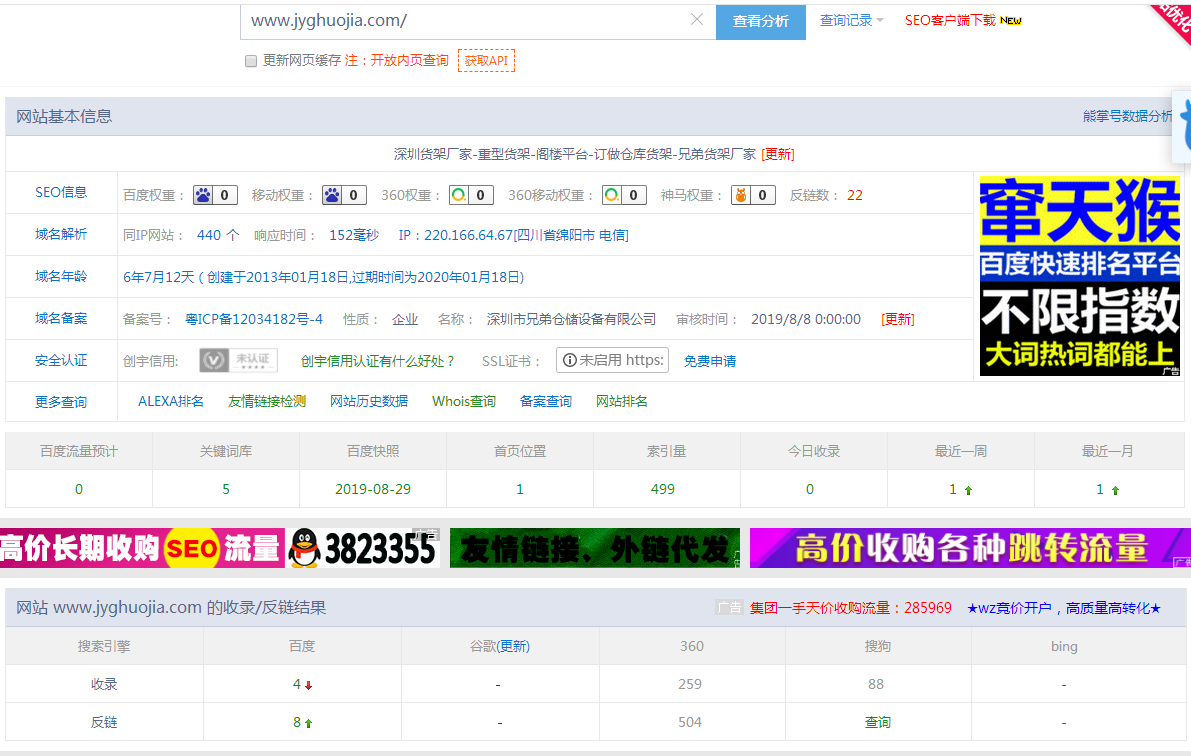
Task: Click the Baidu weight paw badge
Action: tap(215, 195)
